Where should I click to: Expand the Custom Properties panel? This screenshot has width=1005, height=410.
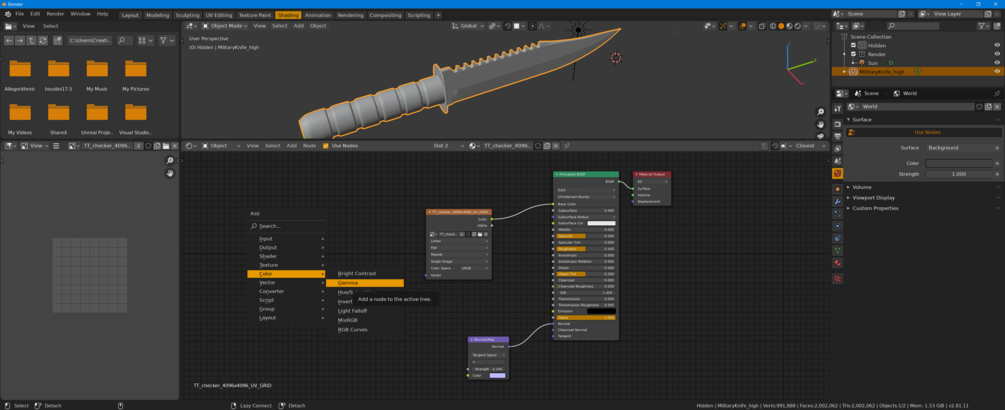point(875,208)
